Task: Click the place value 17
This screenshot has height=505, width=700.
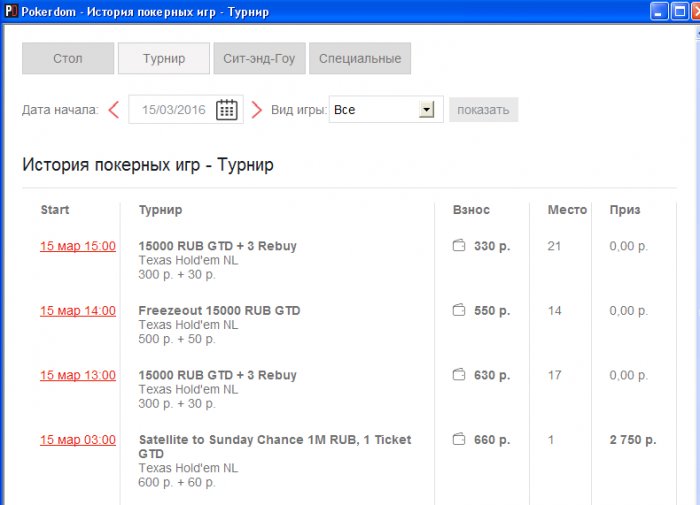Action: pos(554,375)
